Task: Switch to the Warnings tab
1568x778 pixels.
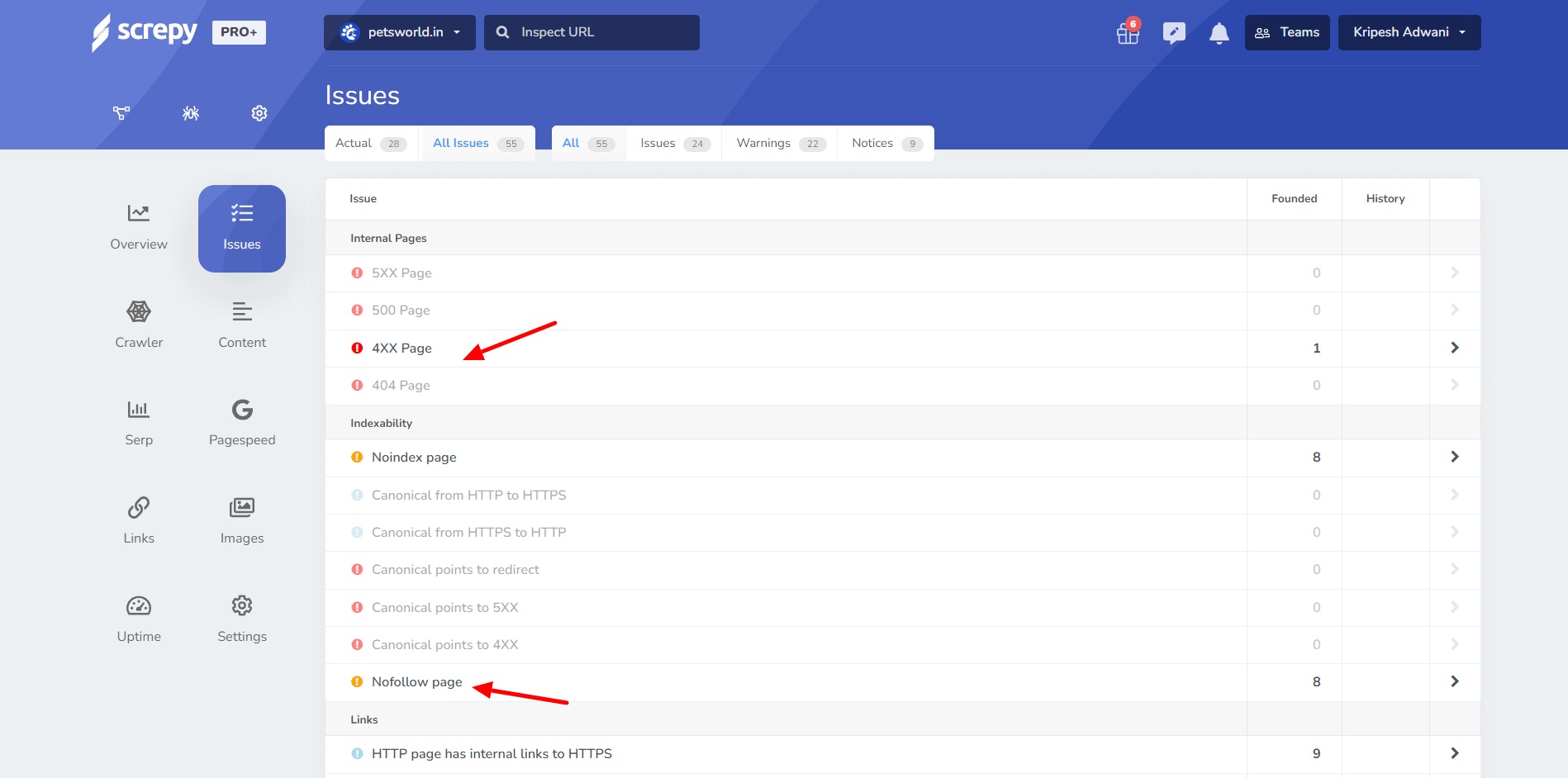Action: (x=779, y=143)
